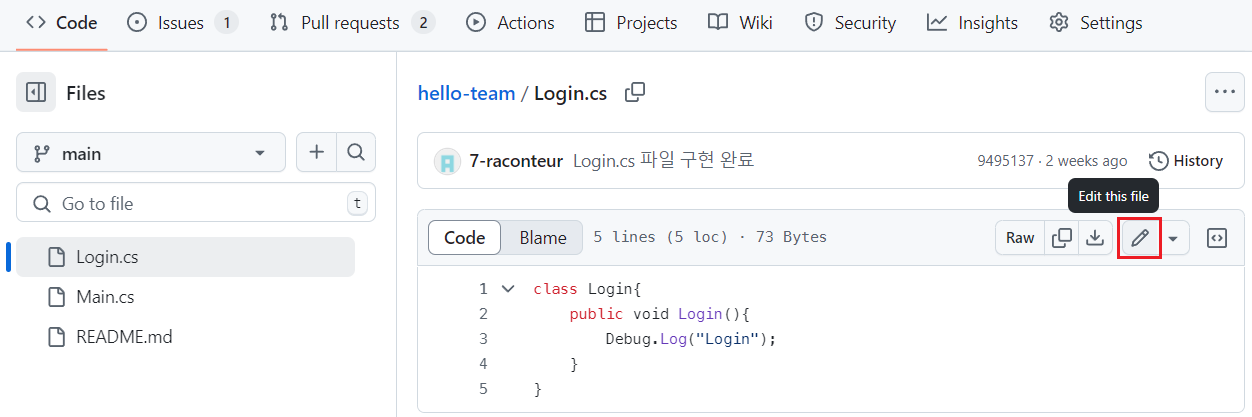Click the "class Login{" code line

click(586, 289)
